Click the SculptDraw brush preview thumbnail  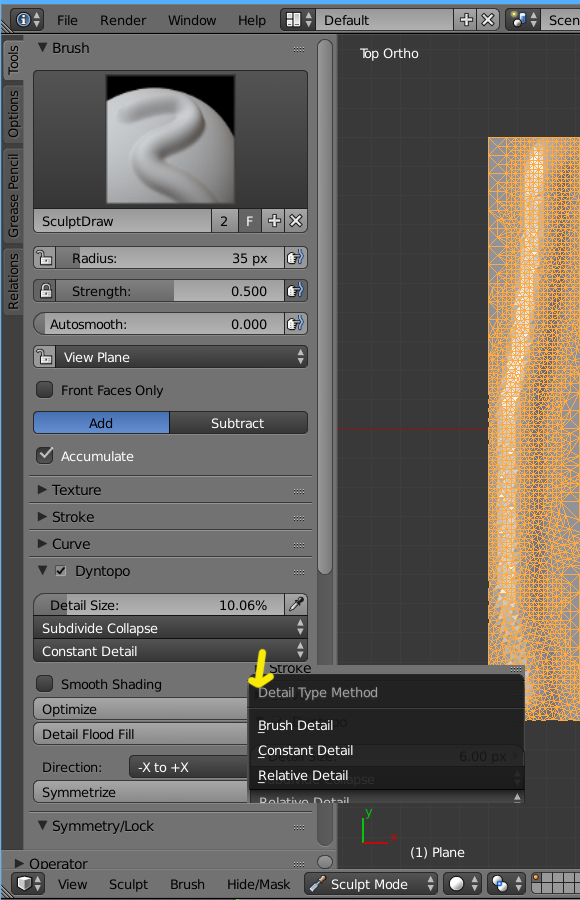point(171,139)
